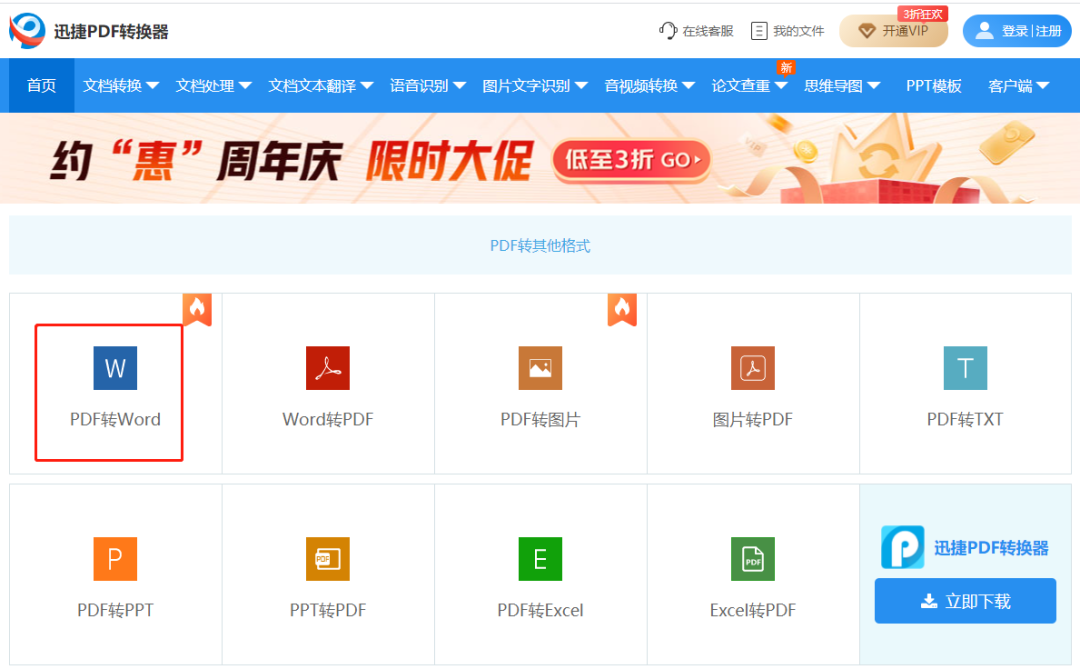Click the diamond icon on 开通VIP
This screenshot has width=1080, height=669.
(x=866, y=31)
